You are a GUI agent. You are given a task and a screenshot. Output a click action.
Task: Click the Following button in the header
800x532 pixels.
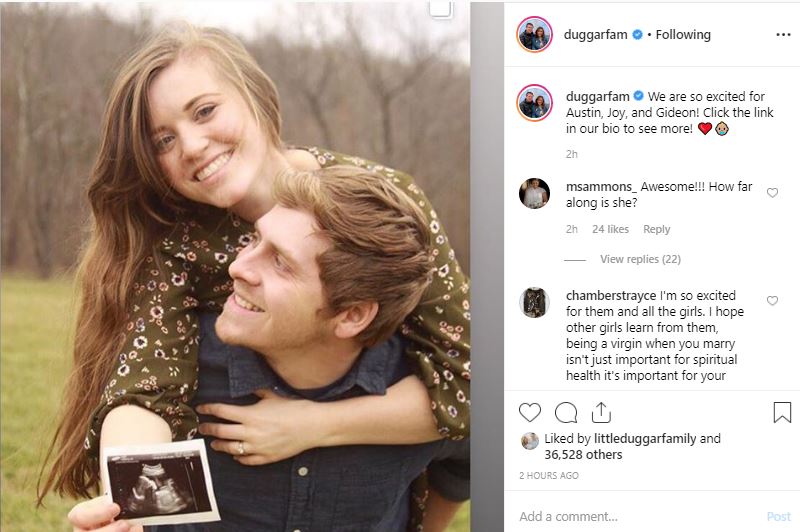pyautogui.click(x=683, y=34)
